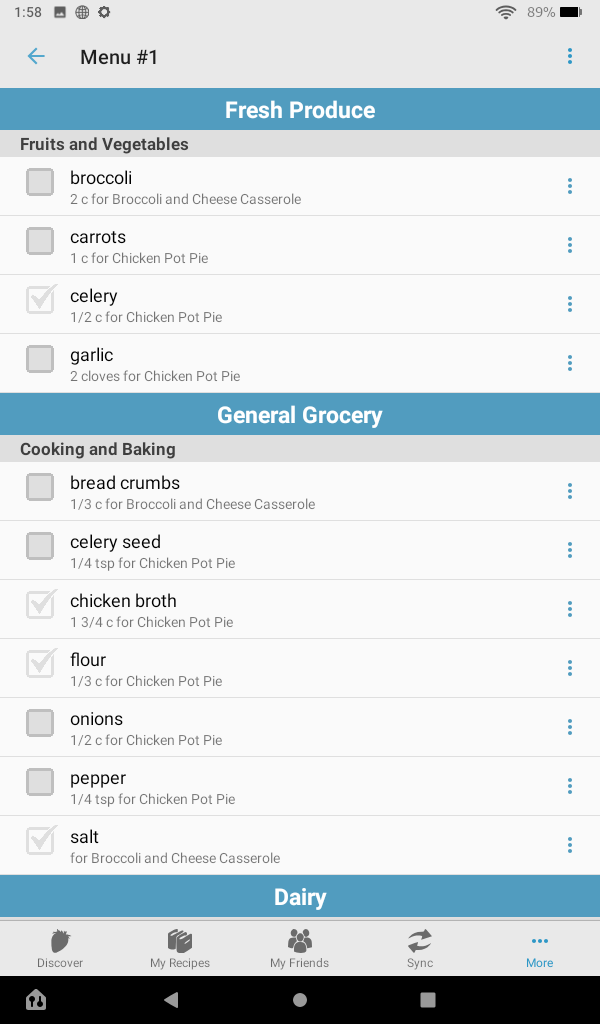Select the Dairy section header

(x=300, y=897)
